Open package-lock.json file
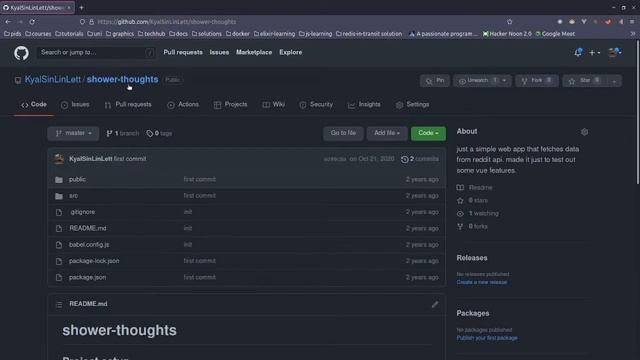Image resolution: width=640 pixels, height=360 pixels. pos(94,261)
